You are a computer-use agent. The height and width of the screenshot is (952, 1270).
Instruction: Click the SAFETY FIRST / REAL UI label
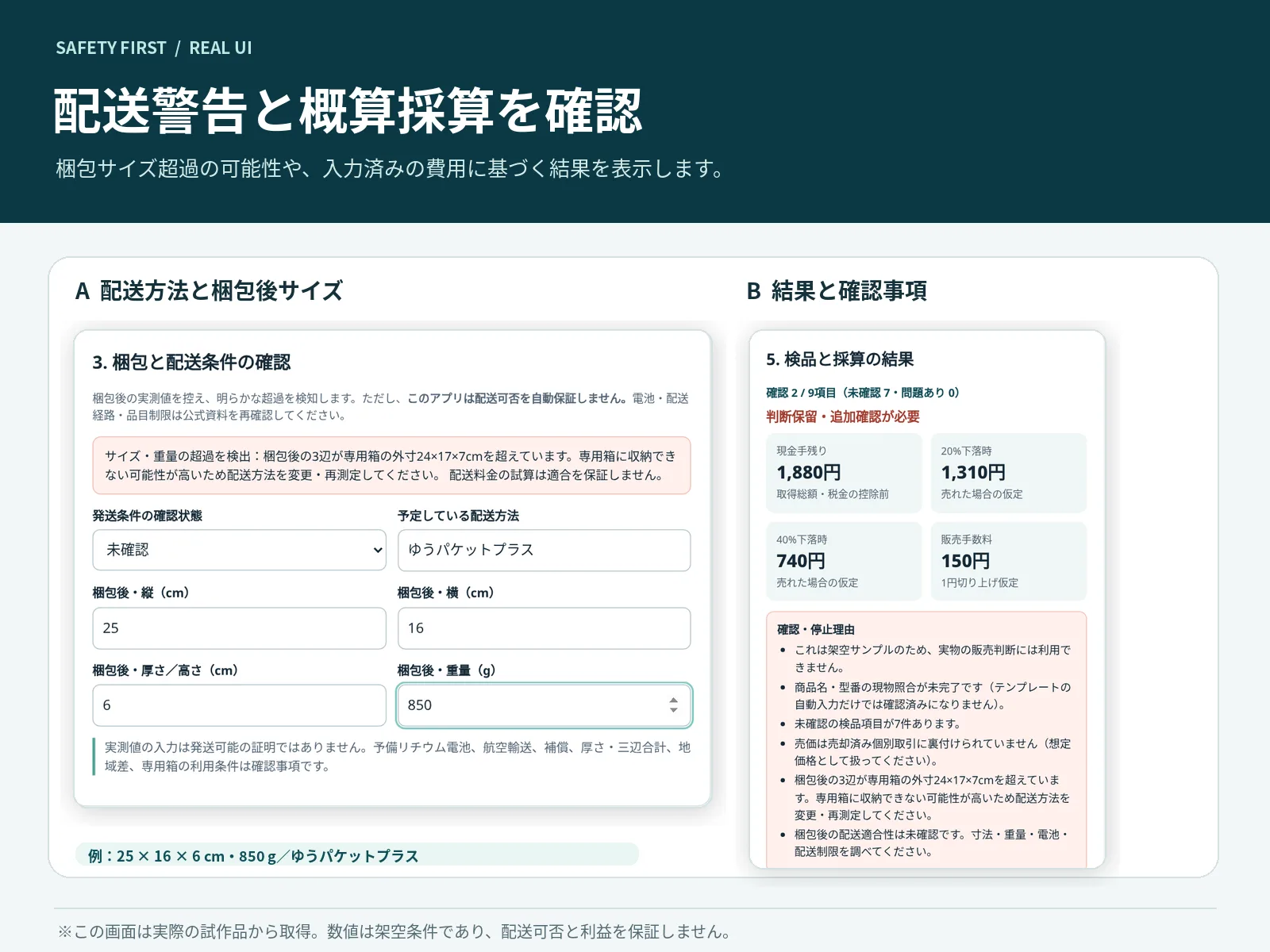click(x=154, y=48)
